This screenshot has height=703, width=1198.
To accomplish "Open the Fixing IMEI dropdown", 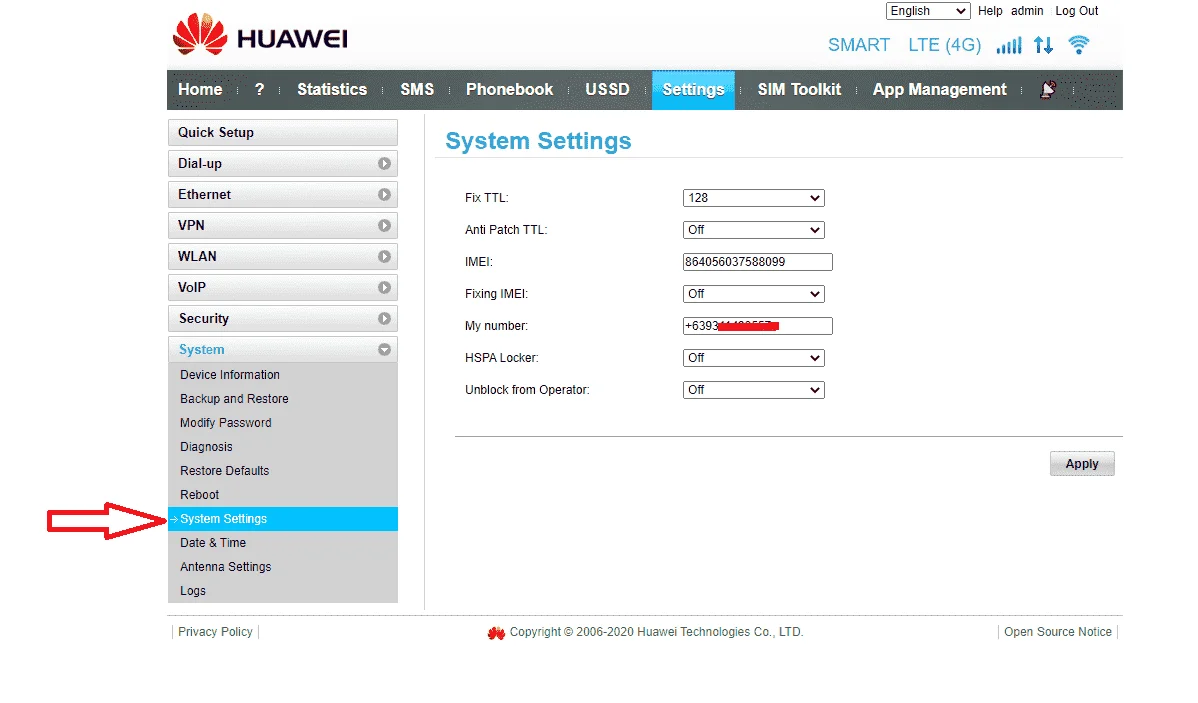I will 753,294.
